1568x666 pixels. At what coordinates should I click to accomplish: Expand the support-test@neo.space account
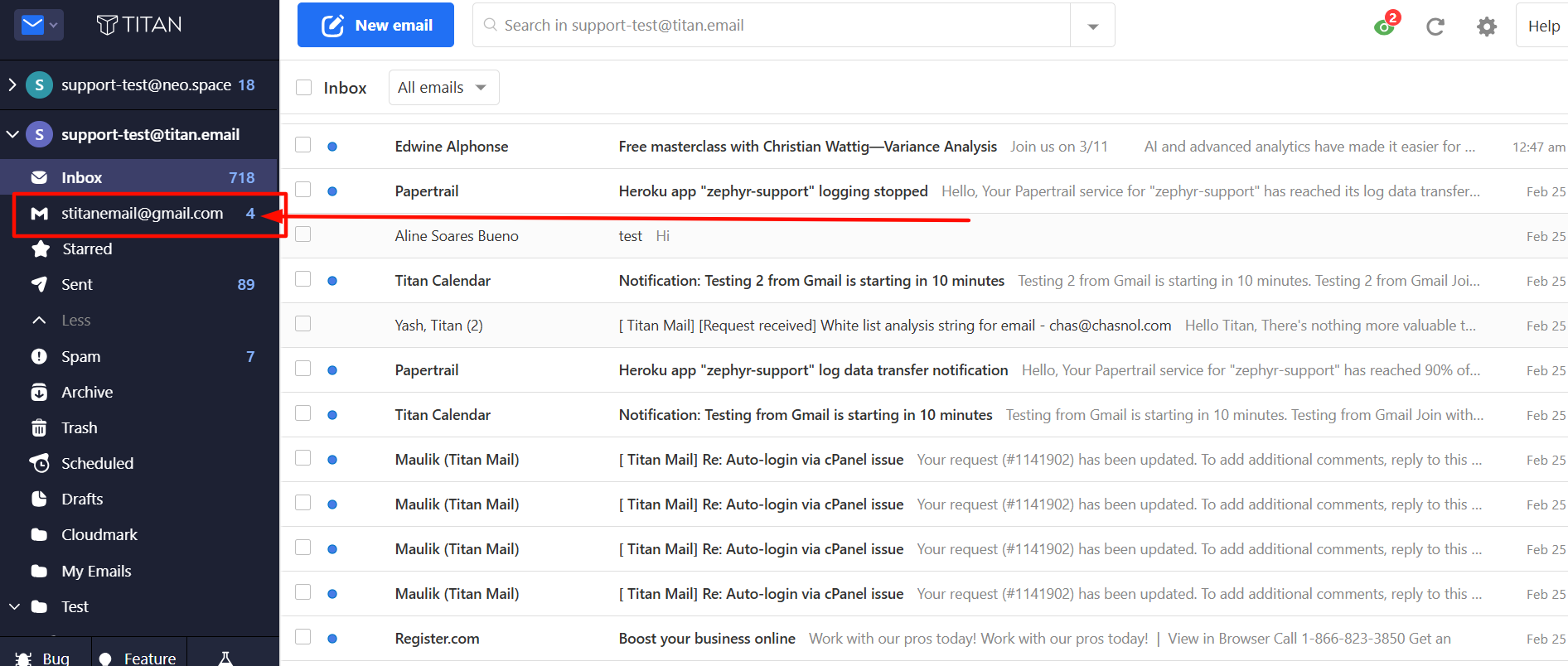coord(12,84)
